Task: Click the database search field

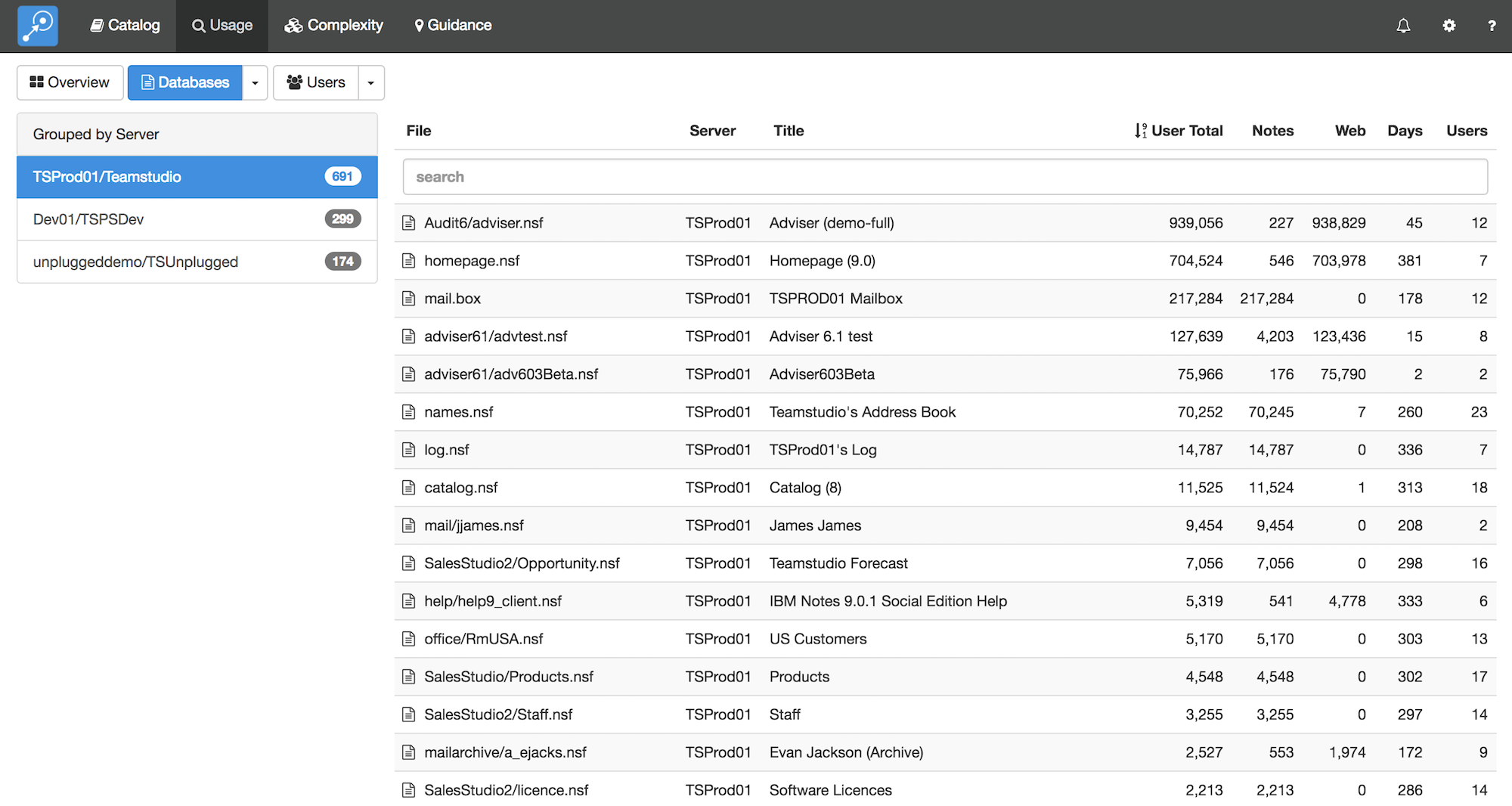Action: [x=945, y=177]
